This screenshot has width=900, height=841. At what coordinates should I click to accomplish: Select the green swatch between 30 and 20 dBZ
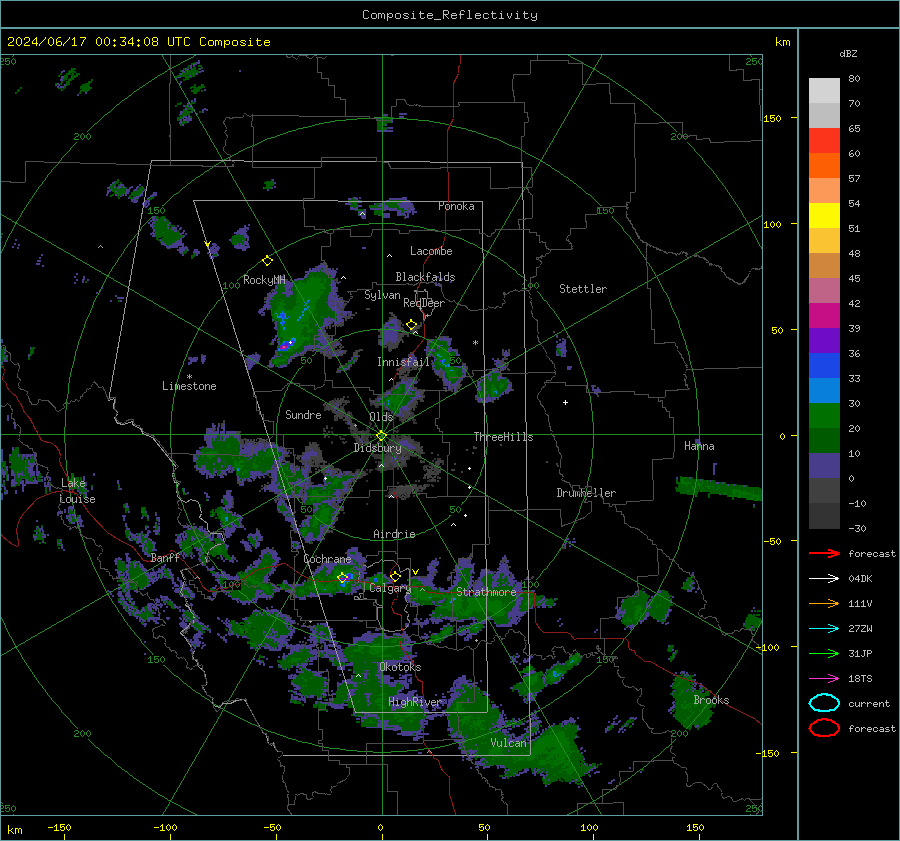click(x=824, y=416)
